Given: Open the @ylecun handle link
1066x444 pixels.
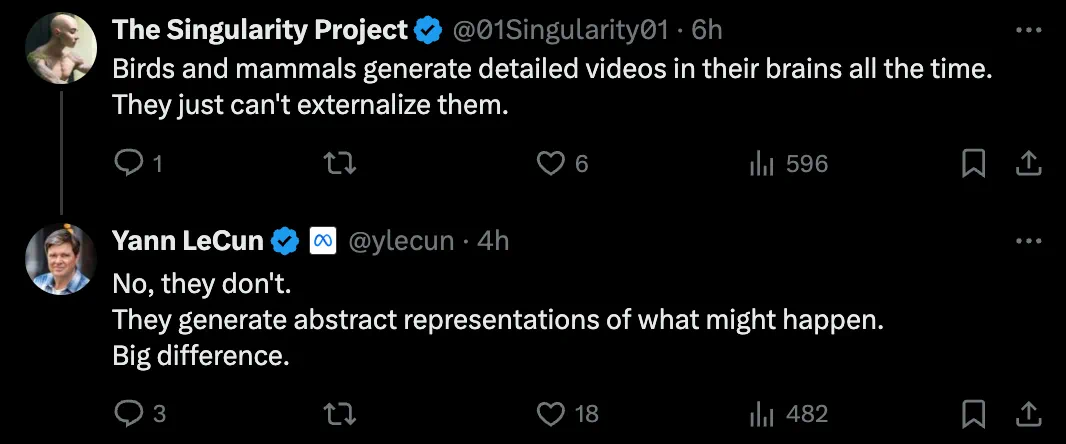Looking at the screenshot, I should coord(400,241).
